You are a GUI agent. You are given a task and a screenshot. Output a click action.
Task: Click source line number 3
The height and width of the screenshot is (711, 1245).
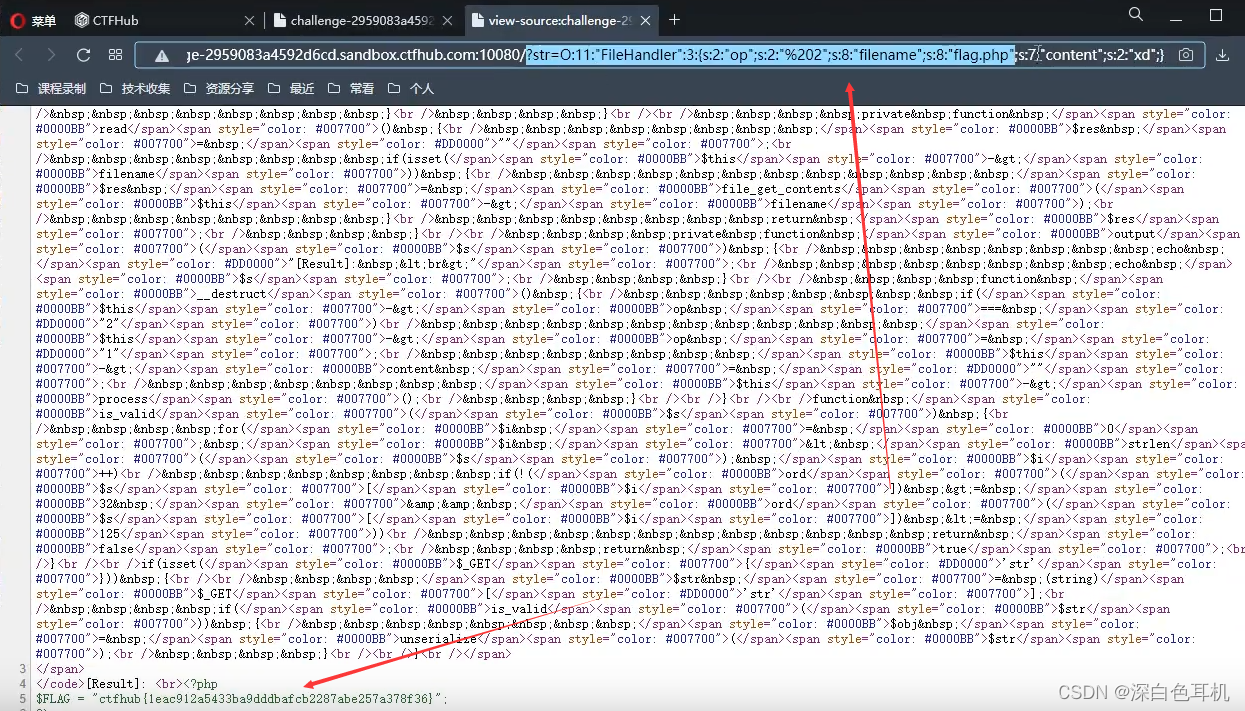pos(23,669)
